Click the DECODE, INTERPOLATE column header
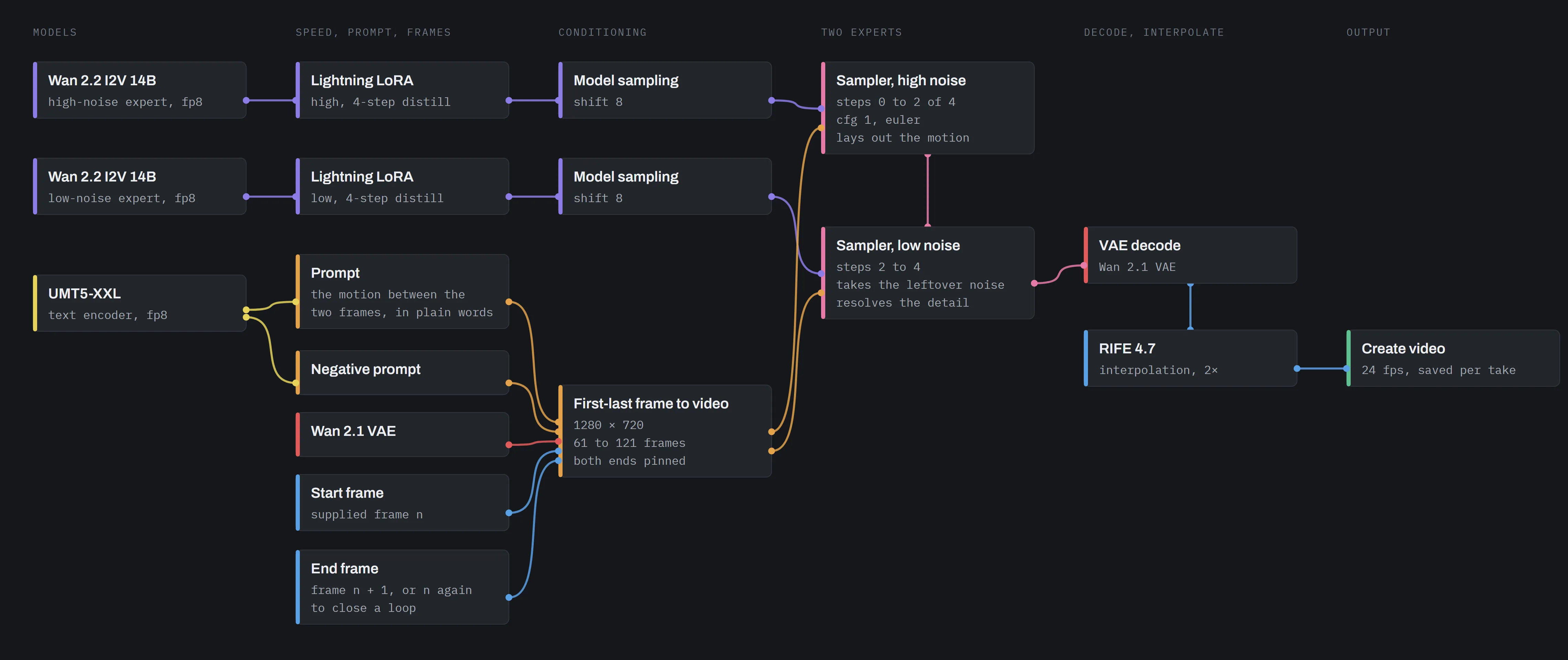The height and width of the screenshot is (660, 1568). pos(1154,32)
